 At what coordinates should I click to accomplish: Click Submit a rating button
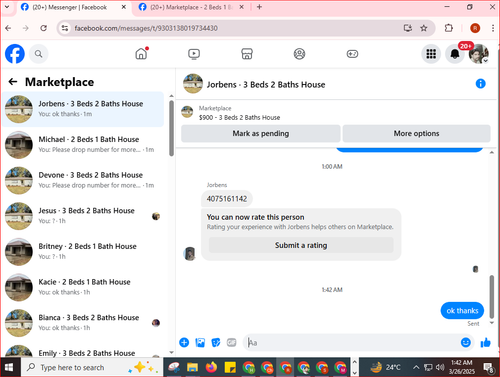point(301,245)
